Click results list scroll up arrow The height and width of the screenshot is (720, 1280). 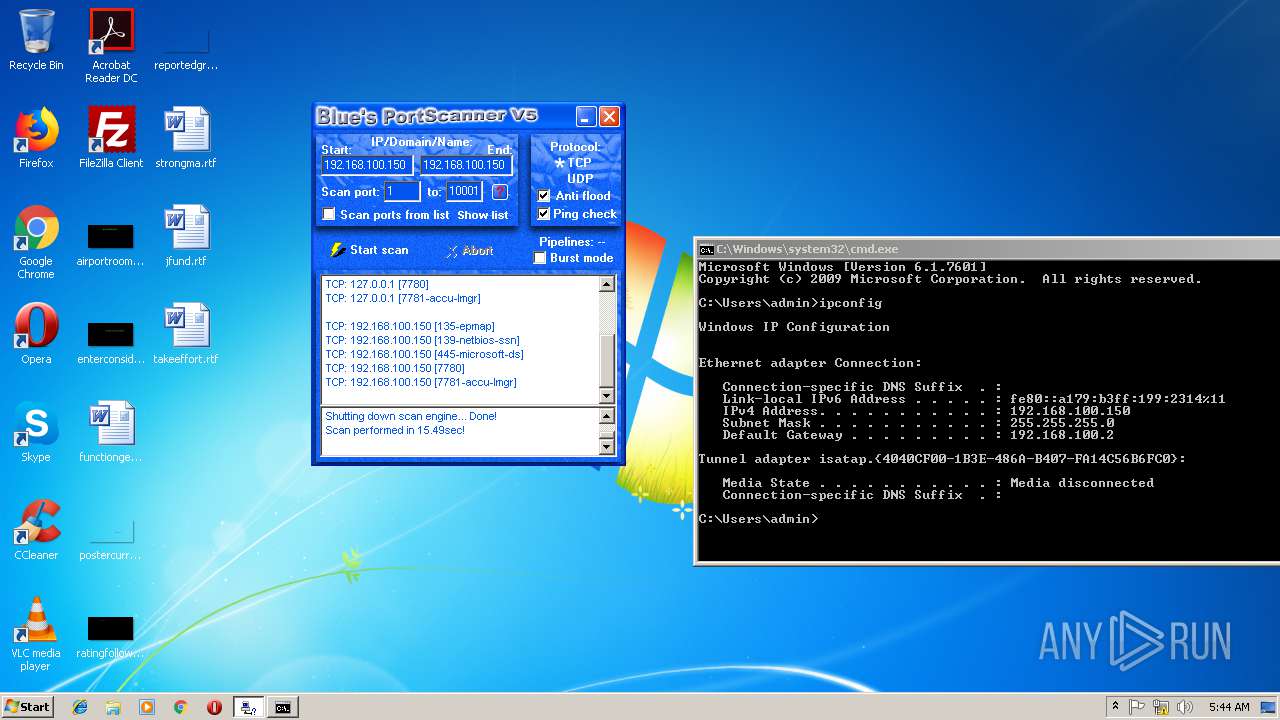pyautogui.click(x=606, y=285)
